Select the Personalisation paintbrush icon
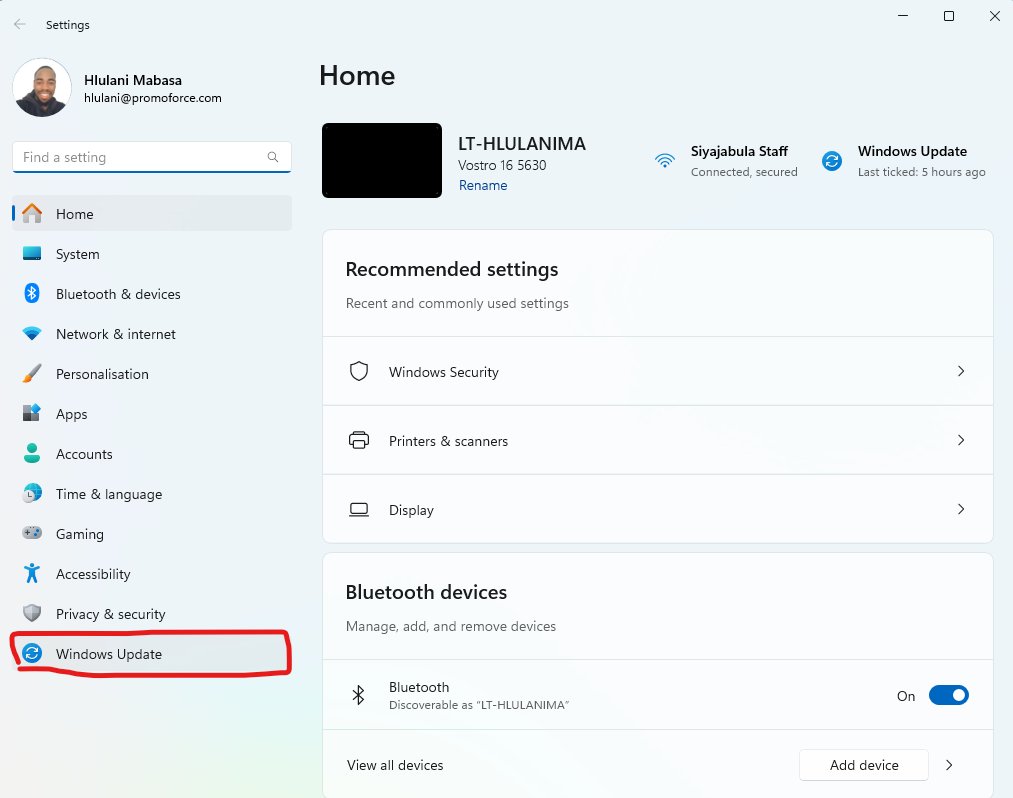This screenshot has width=1013, height=798. coord(32,373)
